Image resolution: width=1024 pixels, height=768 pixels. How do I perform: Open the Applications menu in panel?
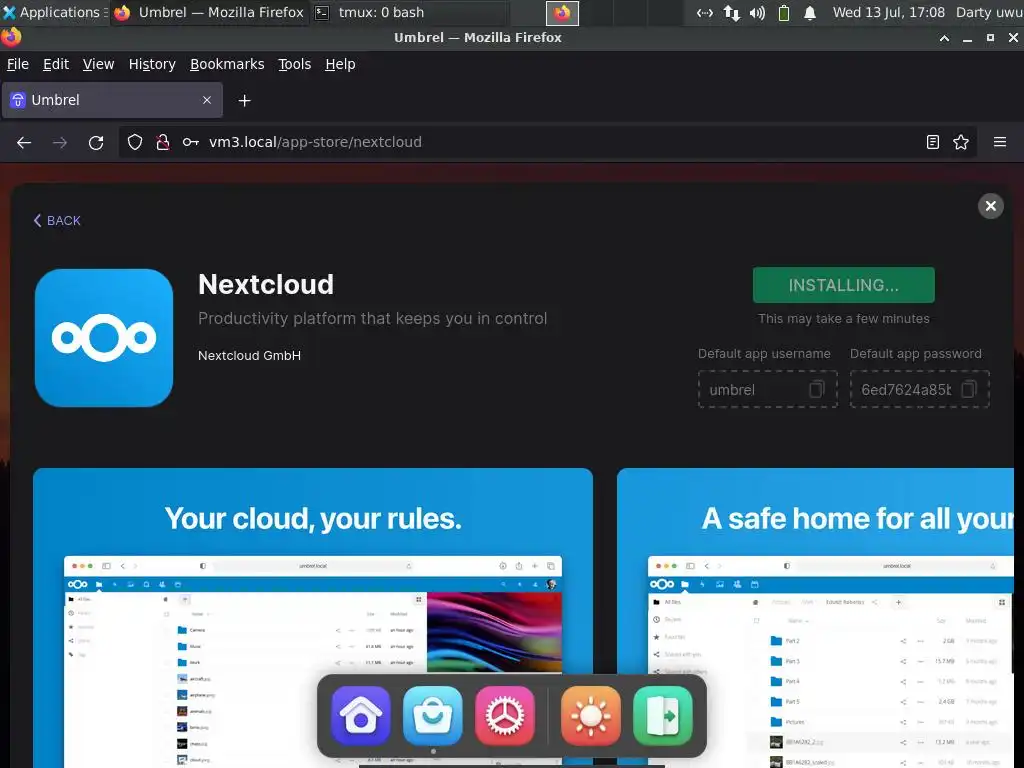tap(54, 12)
